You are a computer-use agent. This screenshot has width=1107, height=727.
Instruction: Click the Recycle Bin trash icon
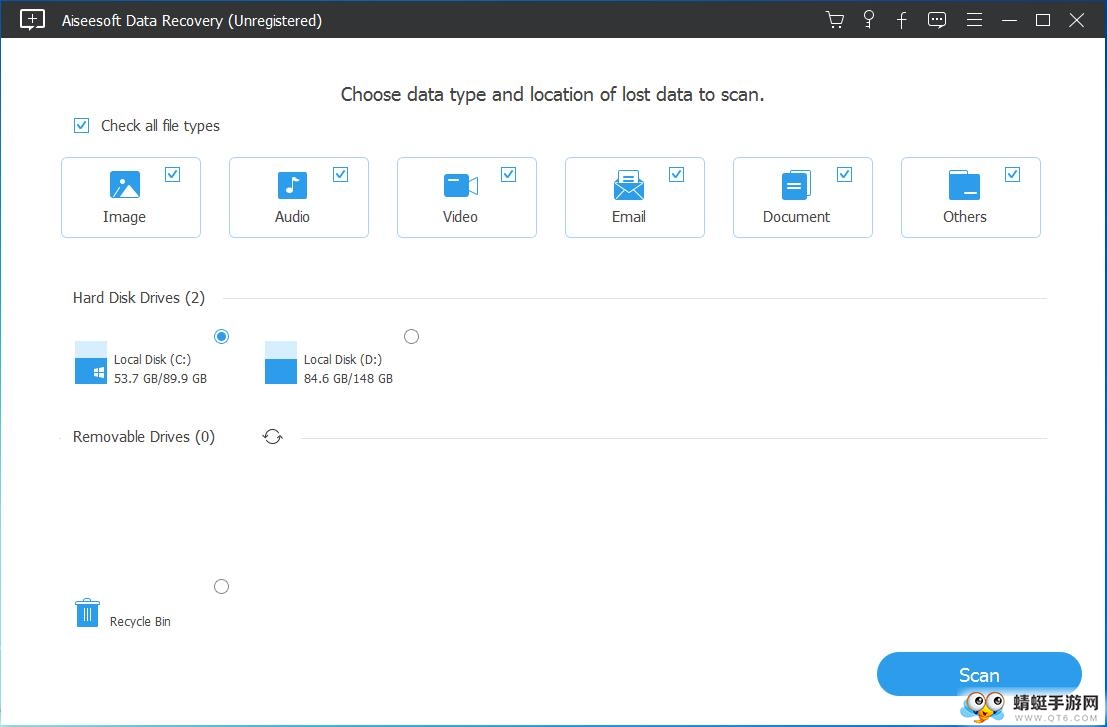[88, 613]
